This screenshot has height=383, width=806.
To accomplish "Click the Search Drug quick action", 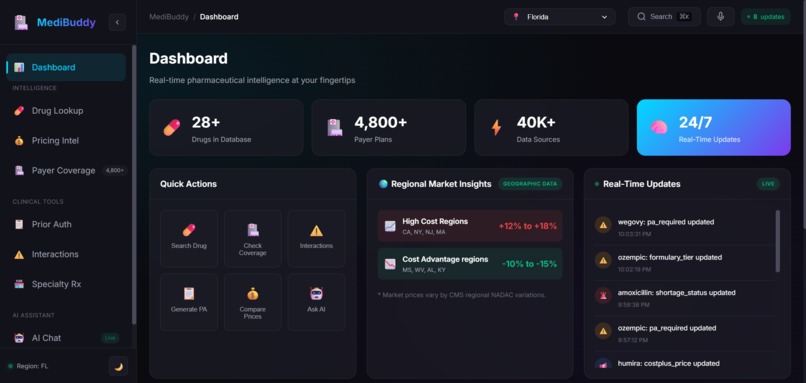I will (x=189, y=239).
